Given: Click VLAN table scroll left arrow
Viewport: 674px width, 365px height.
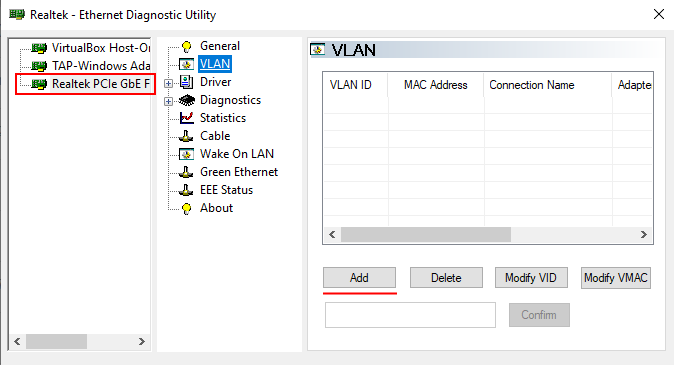Looking at the screenshot, I should 332,234.
